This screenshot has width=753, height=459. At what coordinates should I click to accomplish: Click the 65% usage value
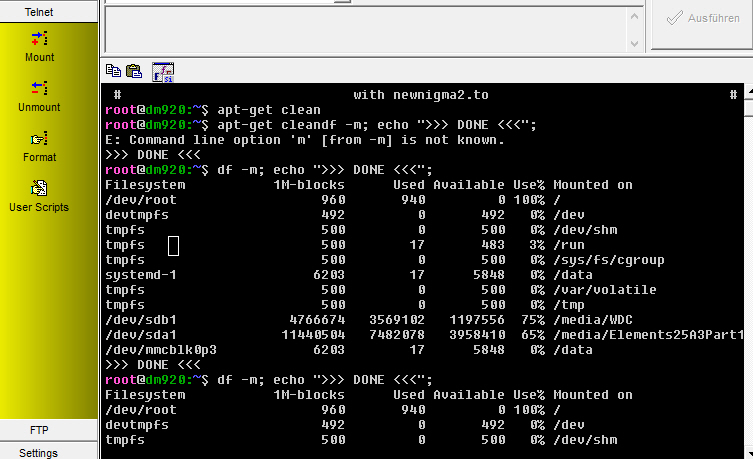(x=533, y=335)
